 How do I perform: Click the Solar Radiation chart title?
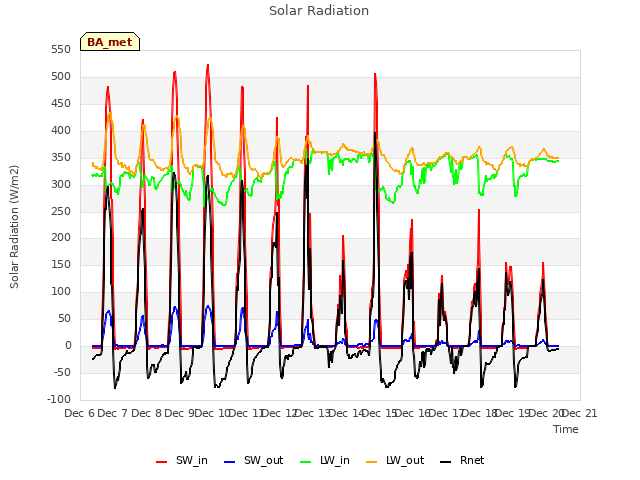(x=319, y=11)
